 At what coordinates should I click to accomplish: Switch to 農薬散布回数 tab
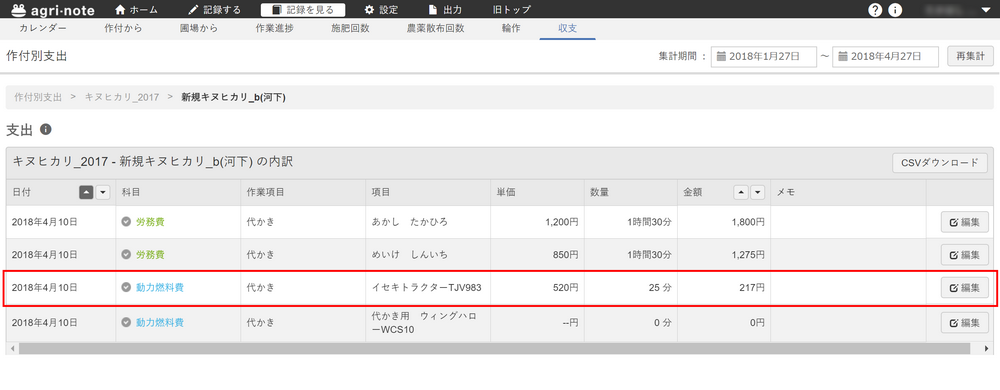click(436, 28)
